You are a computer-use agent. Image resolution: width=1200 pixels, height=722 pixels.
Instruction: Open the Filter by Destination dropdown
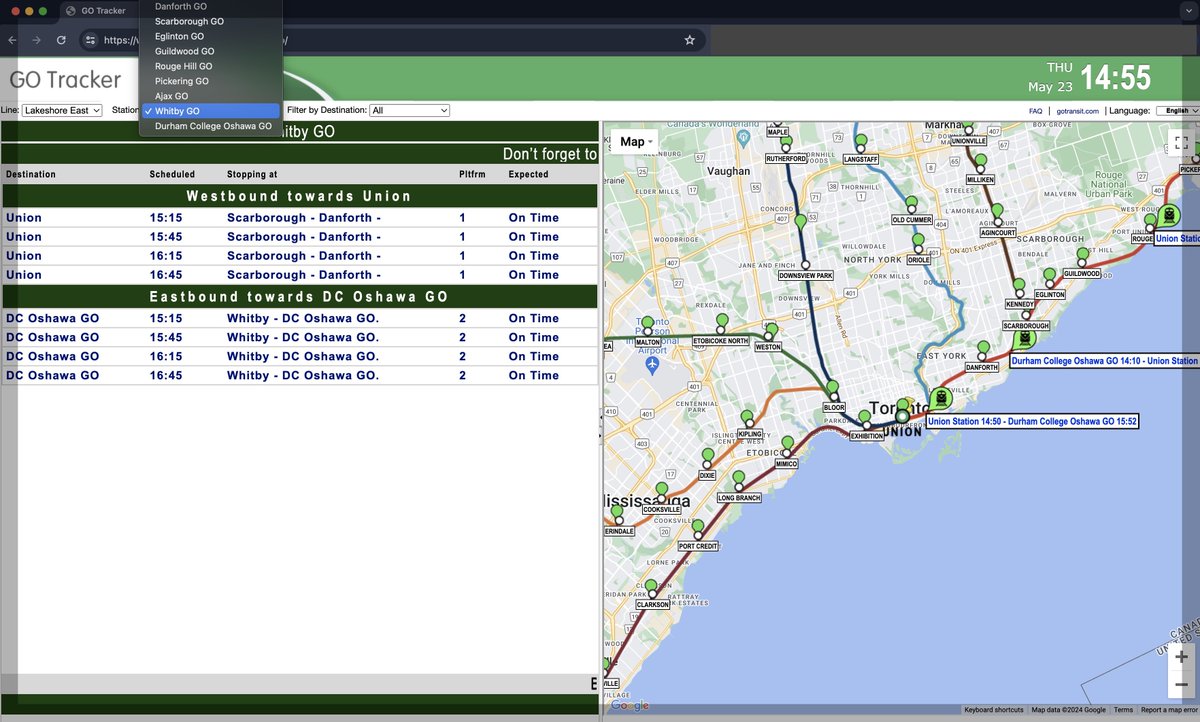[410, 110]
